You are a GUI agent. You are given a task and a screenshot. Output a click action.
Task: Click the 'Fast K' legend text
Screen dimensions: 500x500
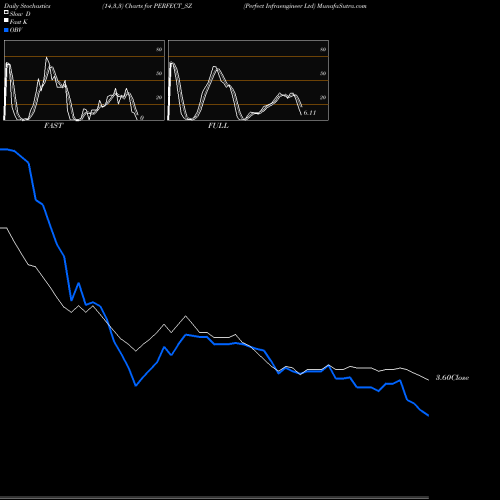pyautogui.click(x=19, y=22)
